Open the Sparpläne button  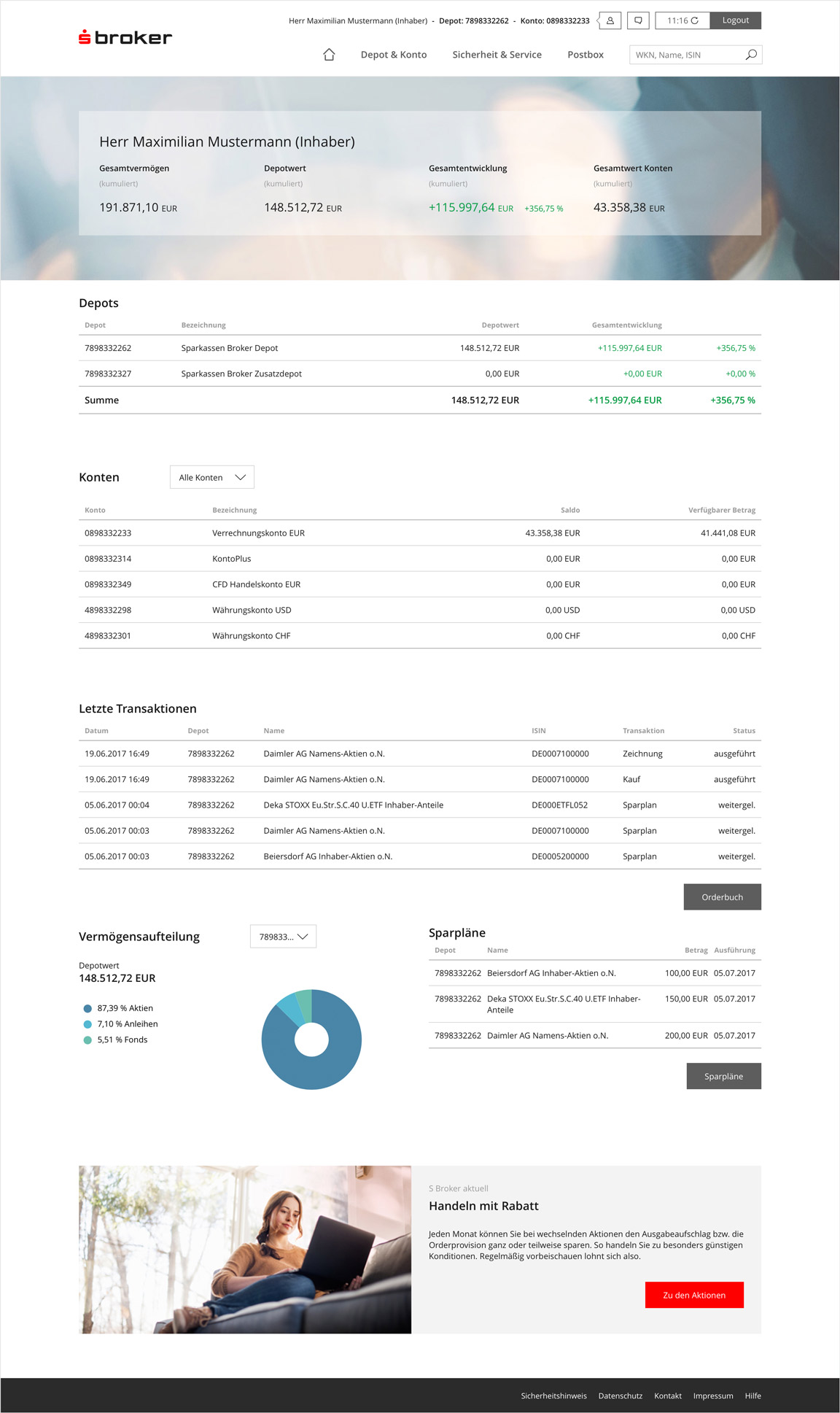[x=723, y=1076]
